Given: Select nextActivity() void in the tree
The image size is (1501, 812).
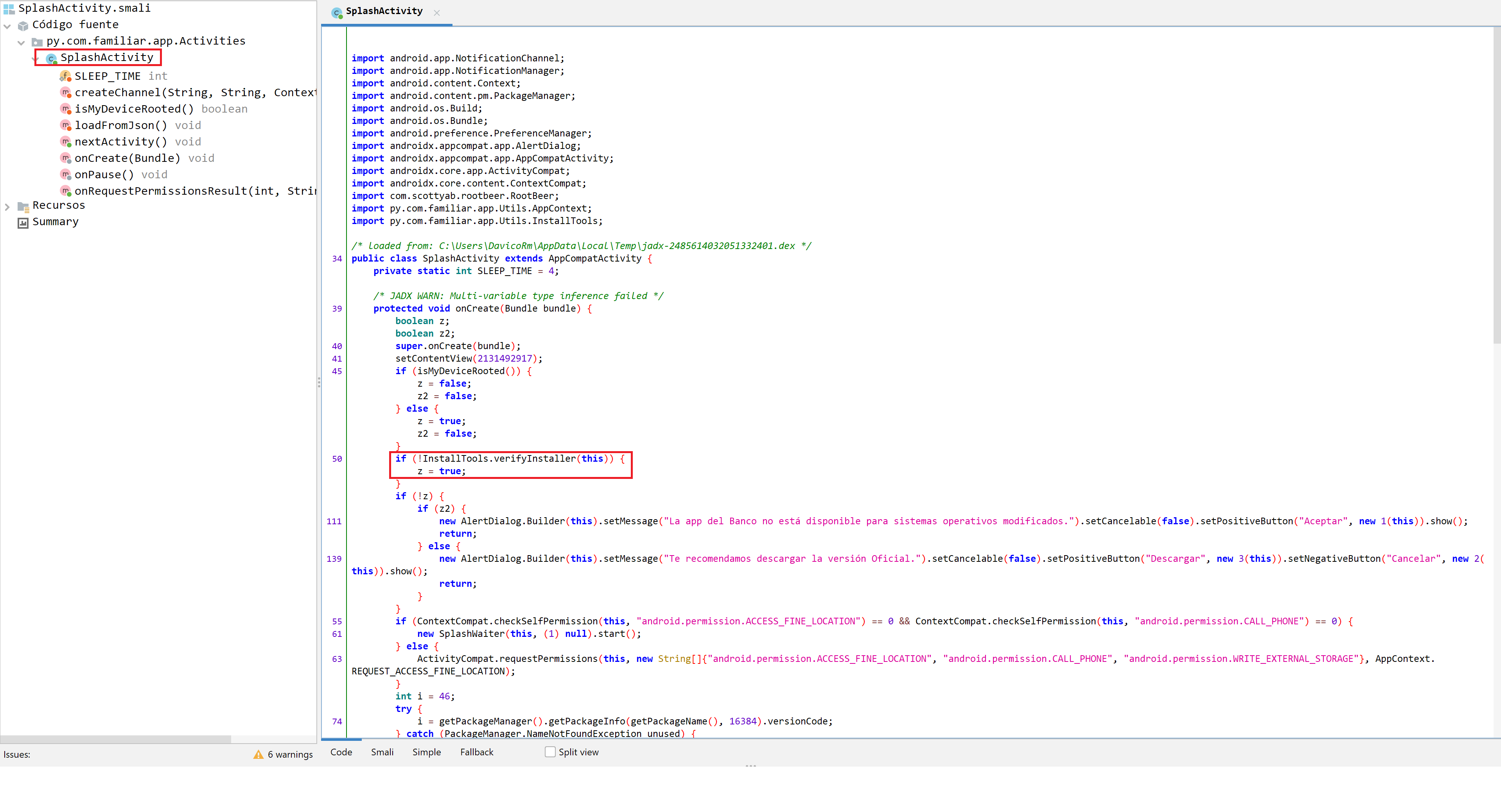Looking at the screenshot, I should pos(138,142).
